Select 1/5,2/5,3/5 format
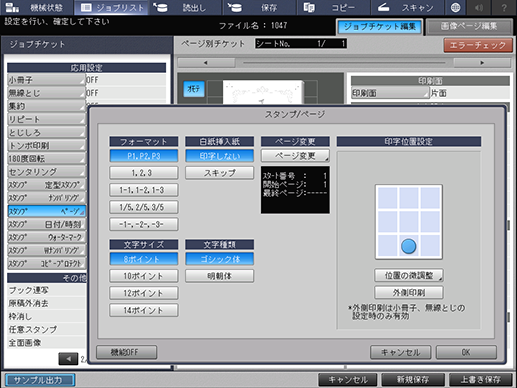 pos(144,207)
